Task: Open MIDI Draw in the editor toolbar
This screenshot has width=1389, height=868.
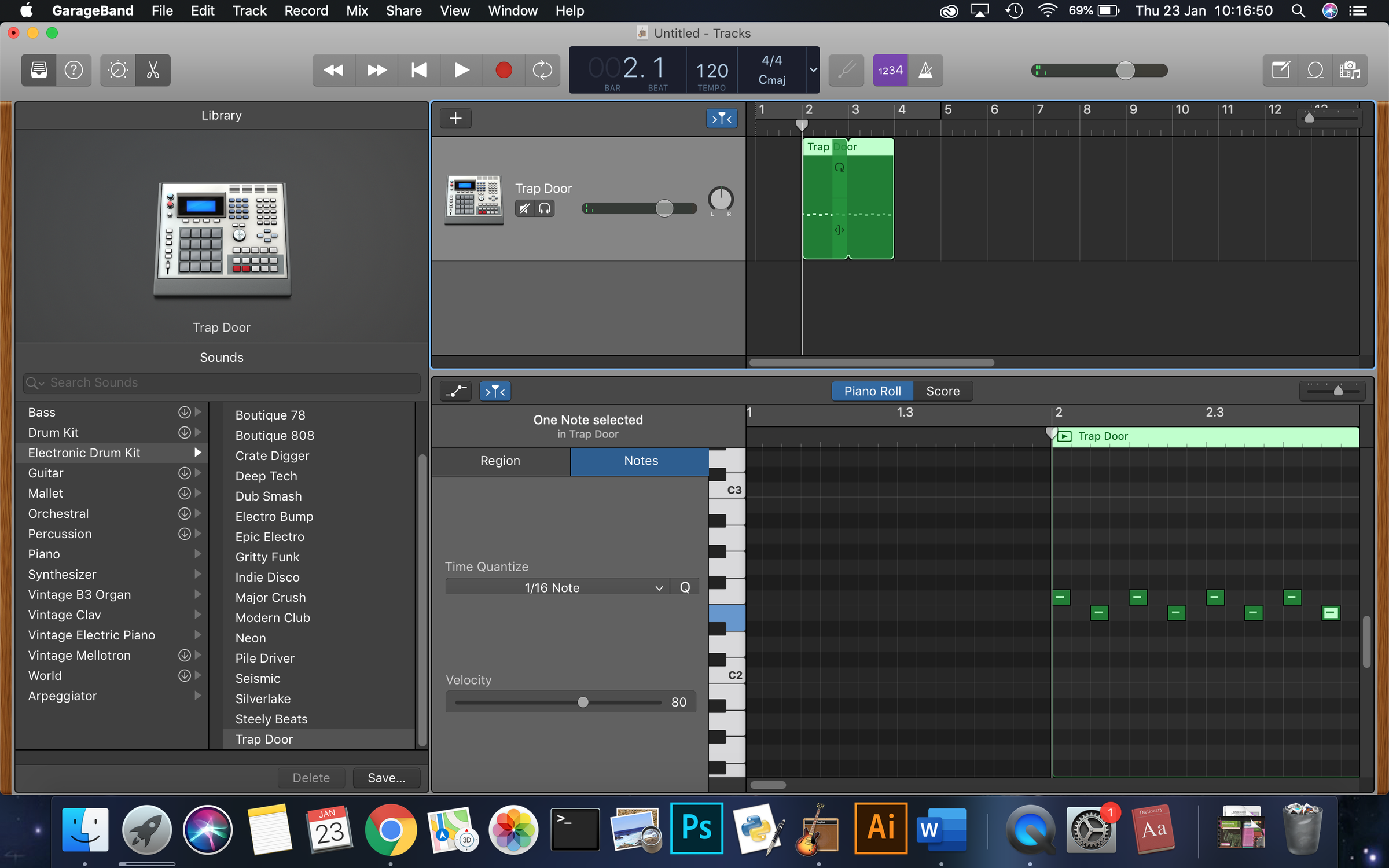Action: tap(455, 391)
